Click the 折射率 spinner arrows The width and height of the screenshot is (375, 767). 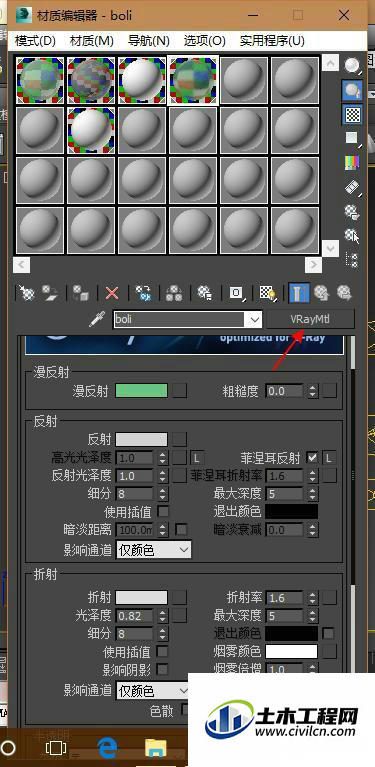[x=313, y=597]
